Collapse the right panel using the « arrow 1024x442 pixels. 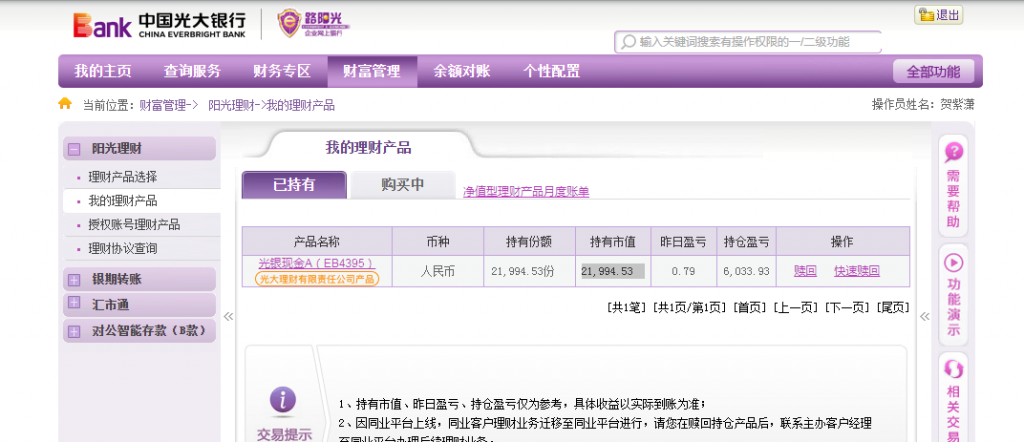(923, 316)
